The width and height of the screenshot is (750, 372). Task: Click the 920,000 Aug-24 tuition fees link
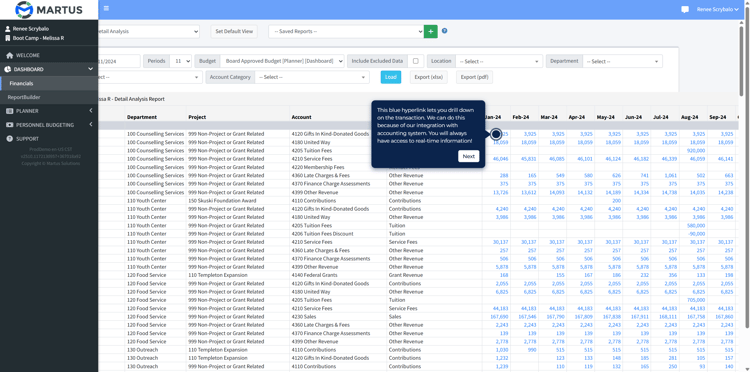pos(696,151)
